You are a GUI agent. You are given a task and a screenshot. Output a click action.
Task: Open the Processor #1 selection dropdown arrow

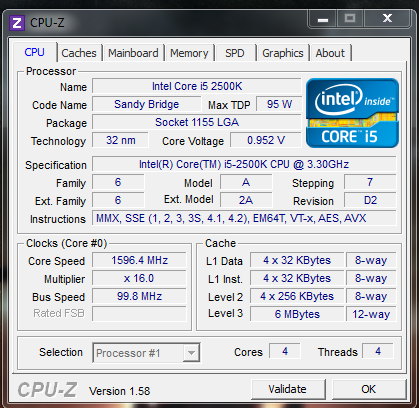pos(191,353)
